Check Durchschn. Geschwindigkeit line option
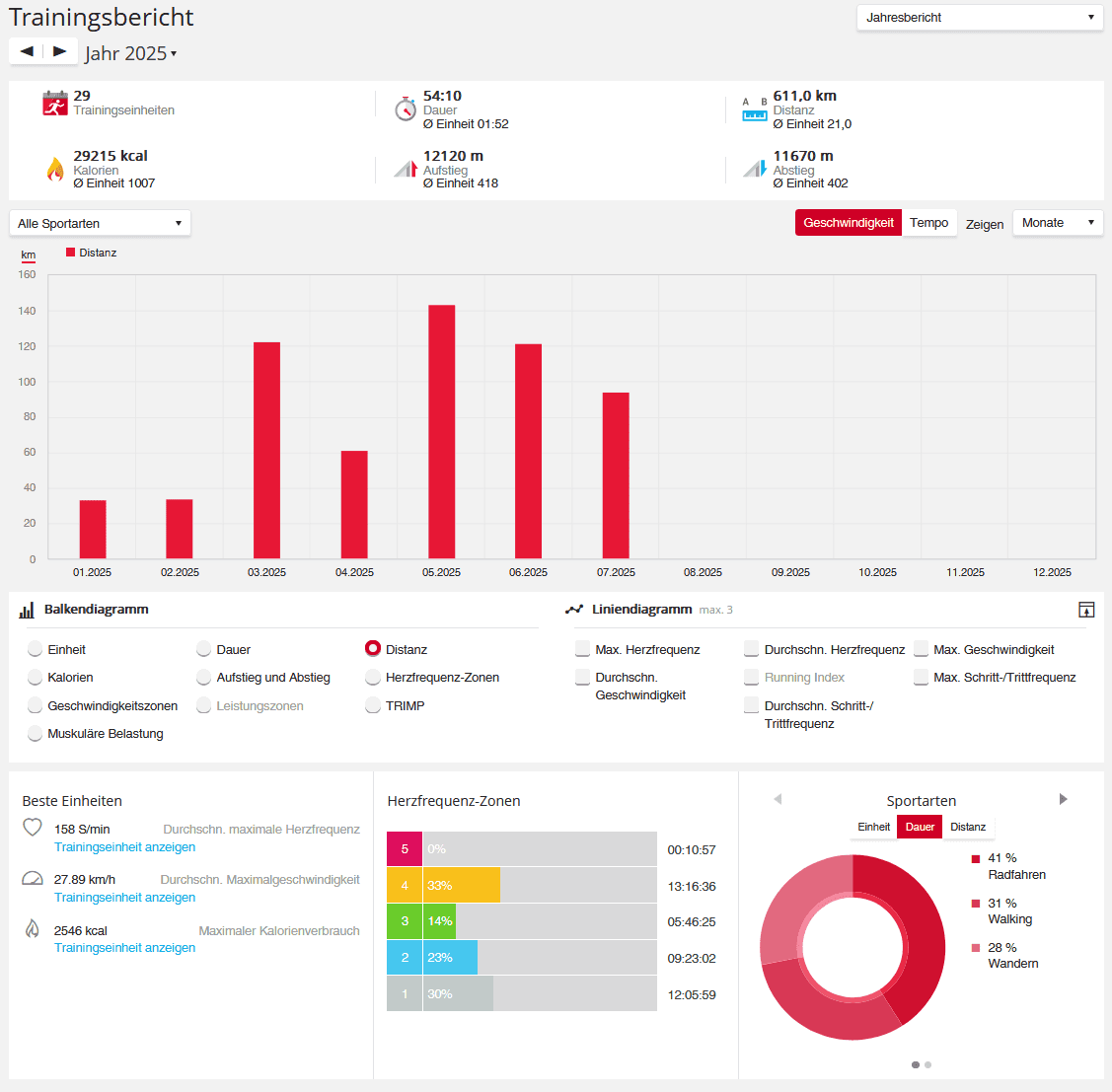The height and width of the screenshot is (1092, 1112). tap(582, 677)
